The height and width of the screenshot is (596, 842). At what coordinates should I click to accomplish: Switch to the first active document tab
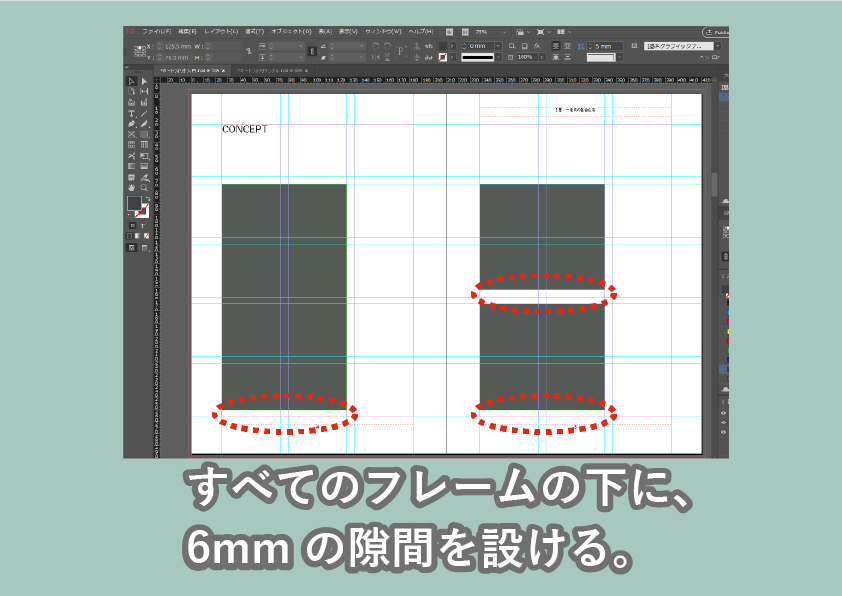coord(193,70)
